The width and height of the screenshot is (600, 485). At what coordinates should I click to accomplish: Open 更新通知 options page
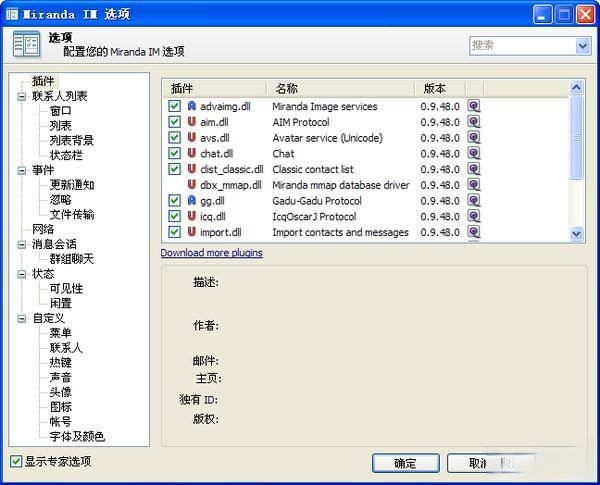[x=72, y=185]
